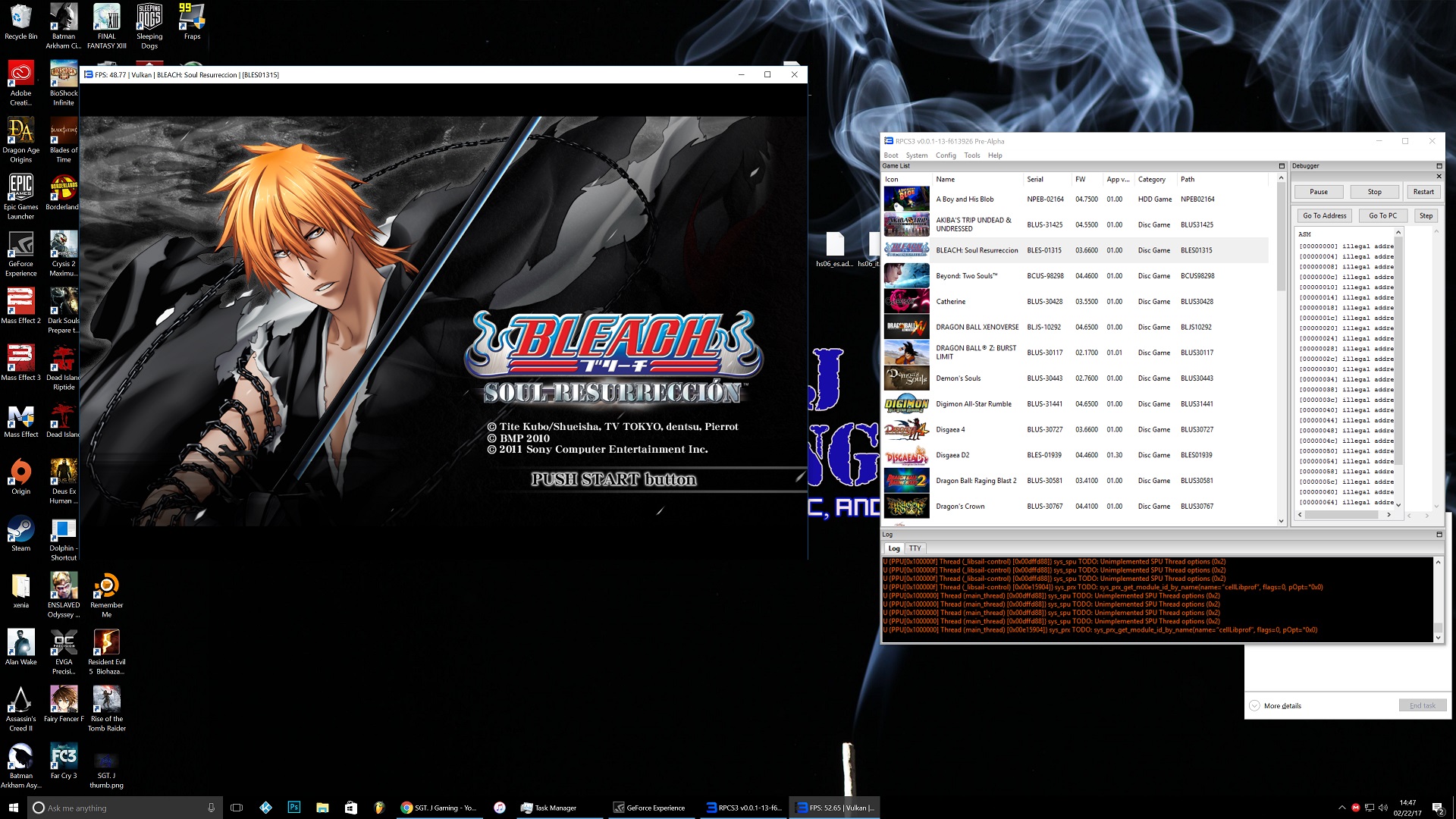Open the Config menu
The image size is (1456, 819).
pos(945,155)
